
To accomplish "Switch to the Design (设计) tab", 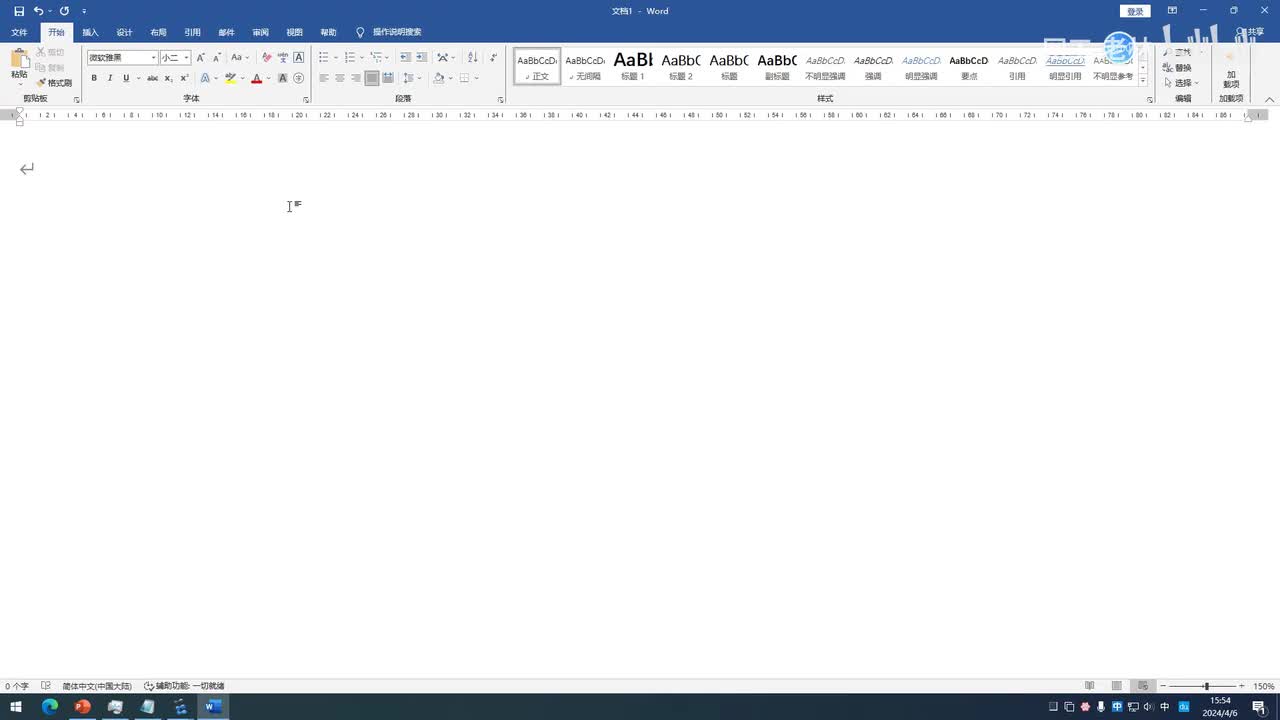I will tap(124, 32).
